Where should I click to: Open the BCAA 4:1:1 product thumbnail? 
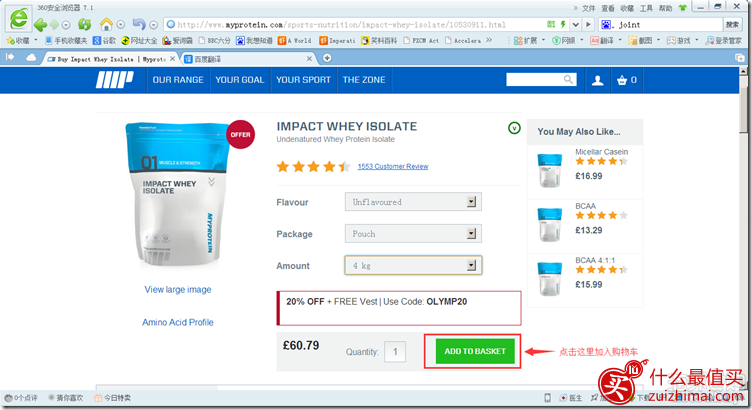click(549, 279)
